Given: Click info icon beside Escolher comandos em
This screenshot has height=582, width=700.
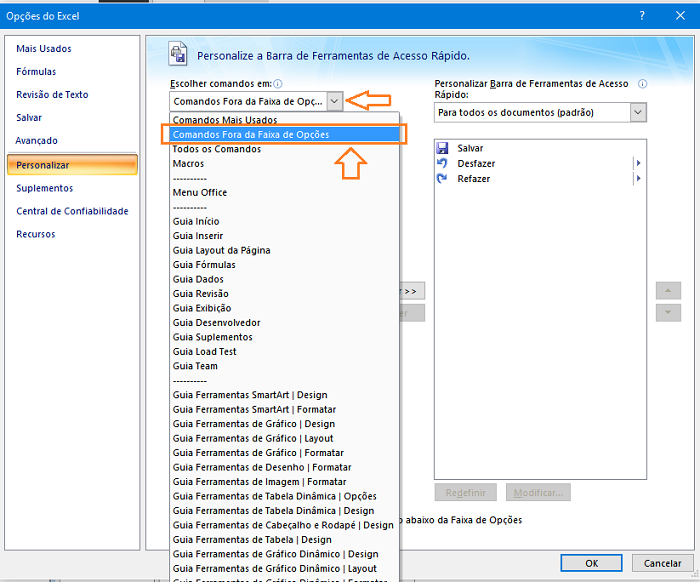Looking at the screenshot, I should click(278, 85).
